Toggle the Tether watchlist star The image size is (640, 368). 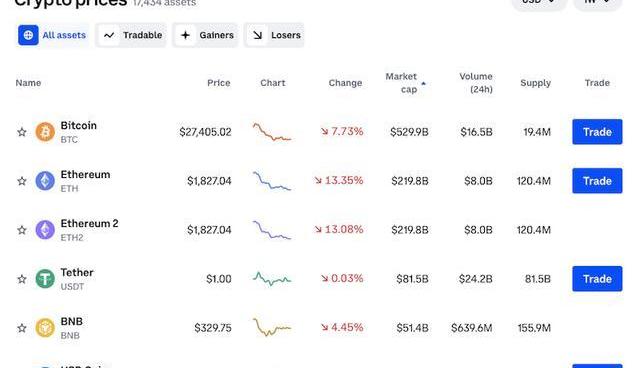(x=22, y=279)
